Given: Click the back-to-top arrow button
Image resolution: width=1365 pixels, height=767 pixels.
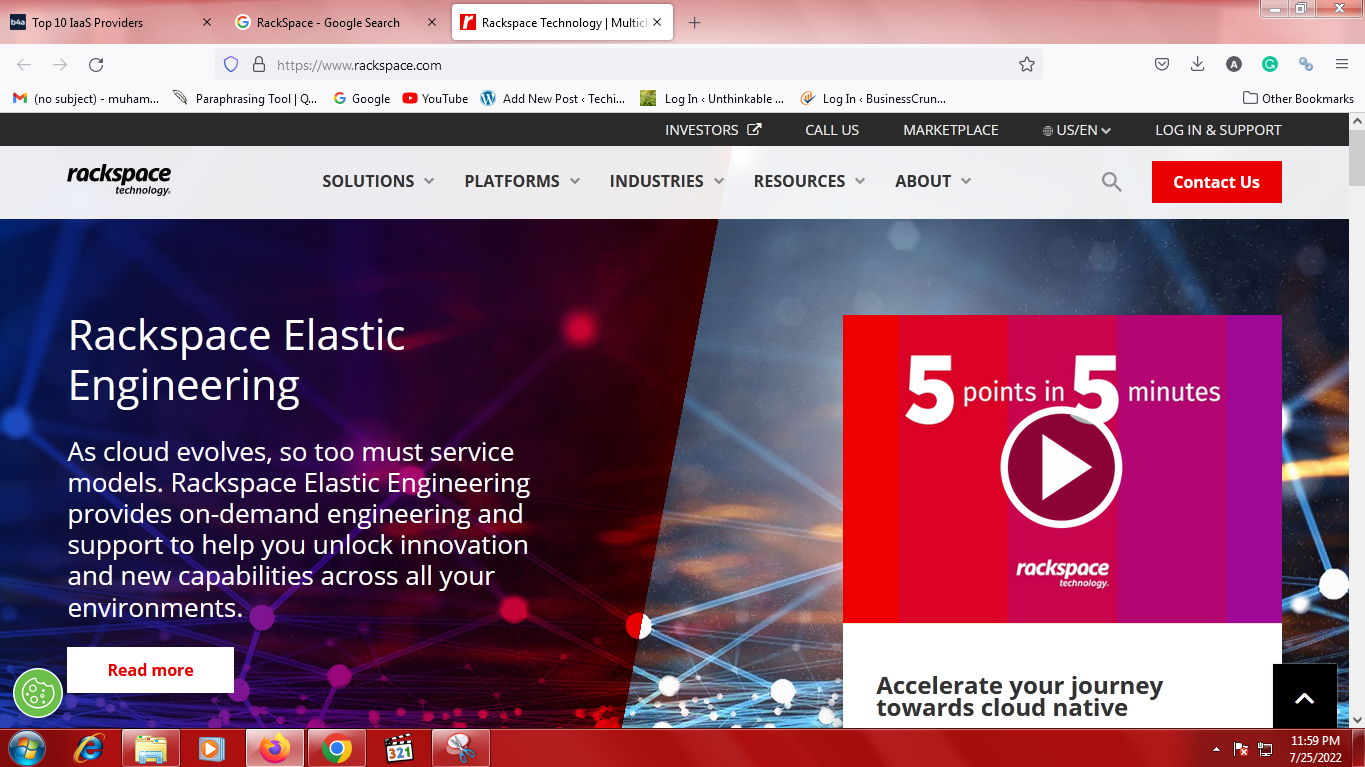Looking at the screenshot, I should click(1304, 697).
